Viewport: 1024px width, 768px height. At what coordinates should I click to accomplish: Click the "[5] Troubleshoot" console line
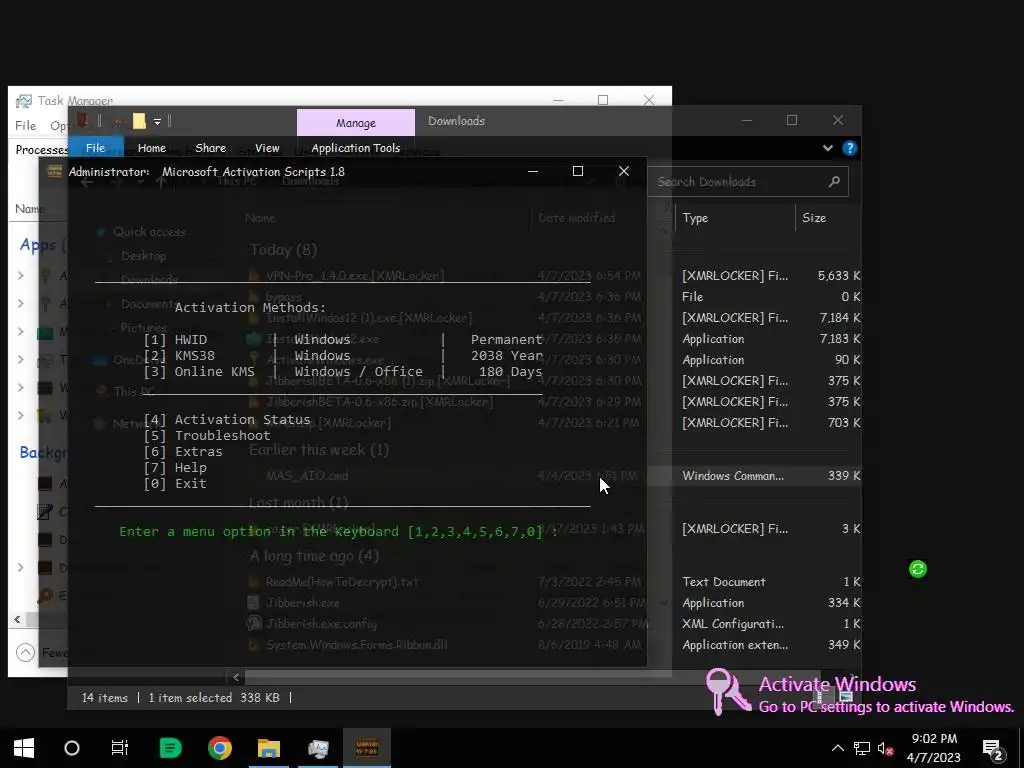pyautogui.click(x=206, y=436)
